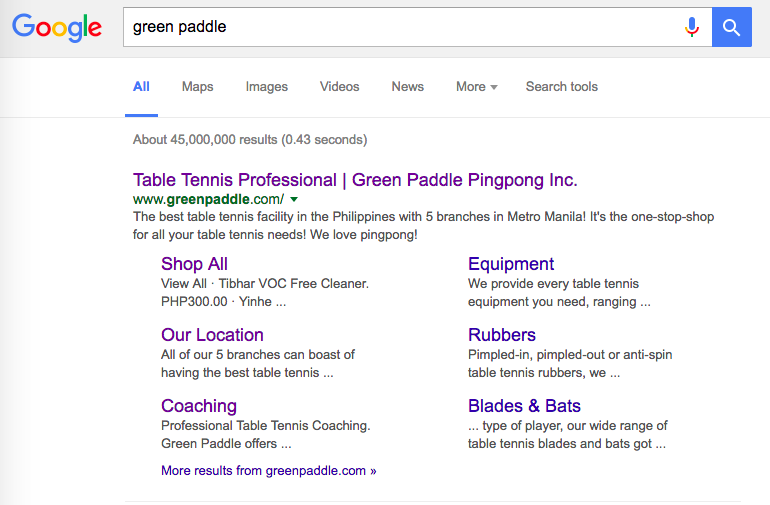Click 'View All · Tibhar VOC Free Cleaner.' snippet

265,283
